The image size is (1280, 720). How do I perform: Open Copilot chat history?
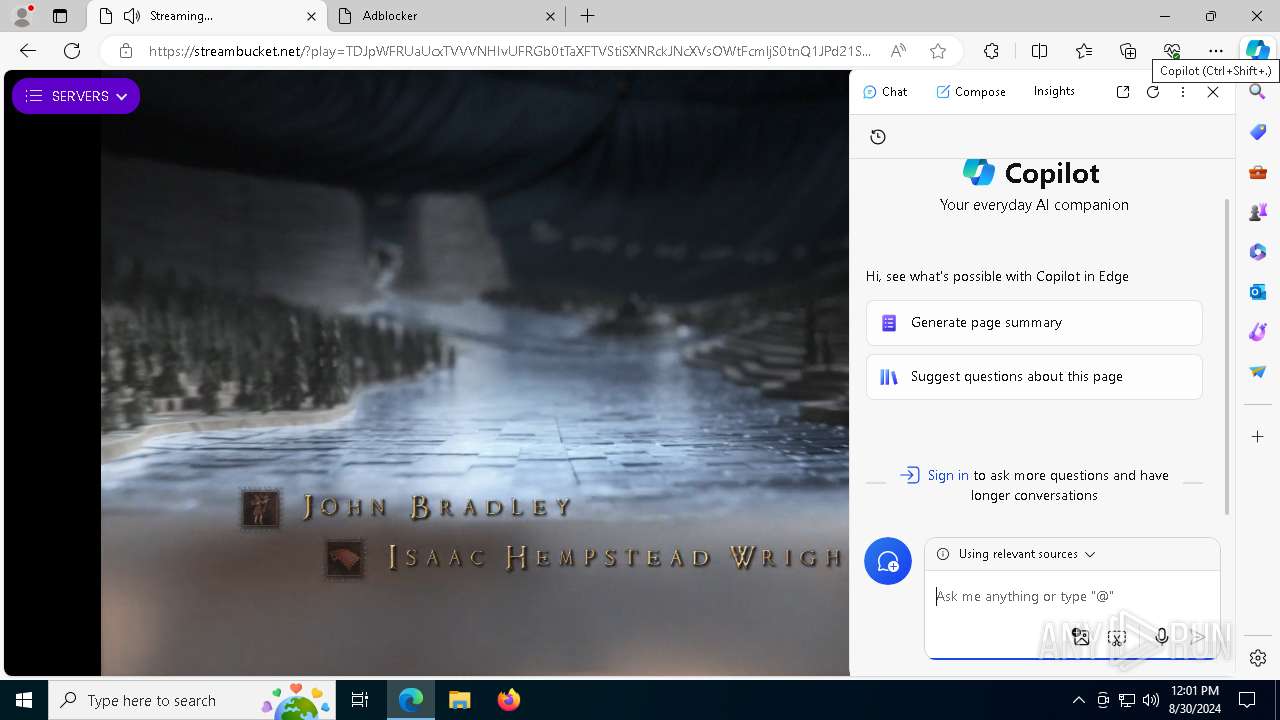[x=878, y=137]
